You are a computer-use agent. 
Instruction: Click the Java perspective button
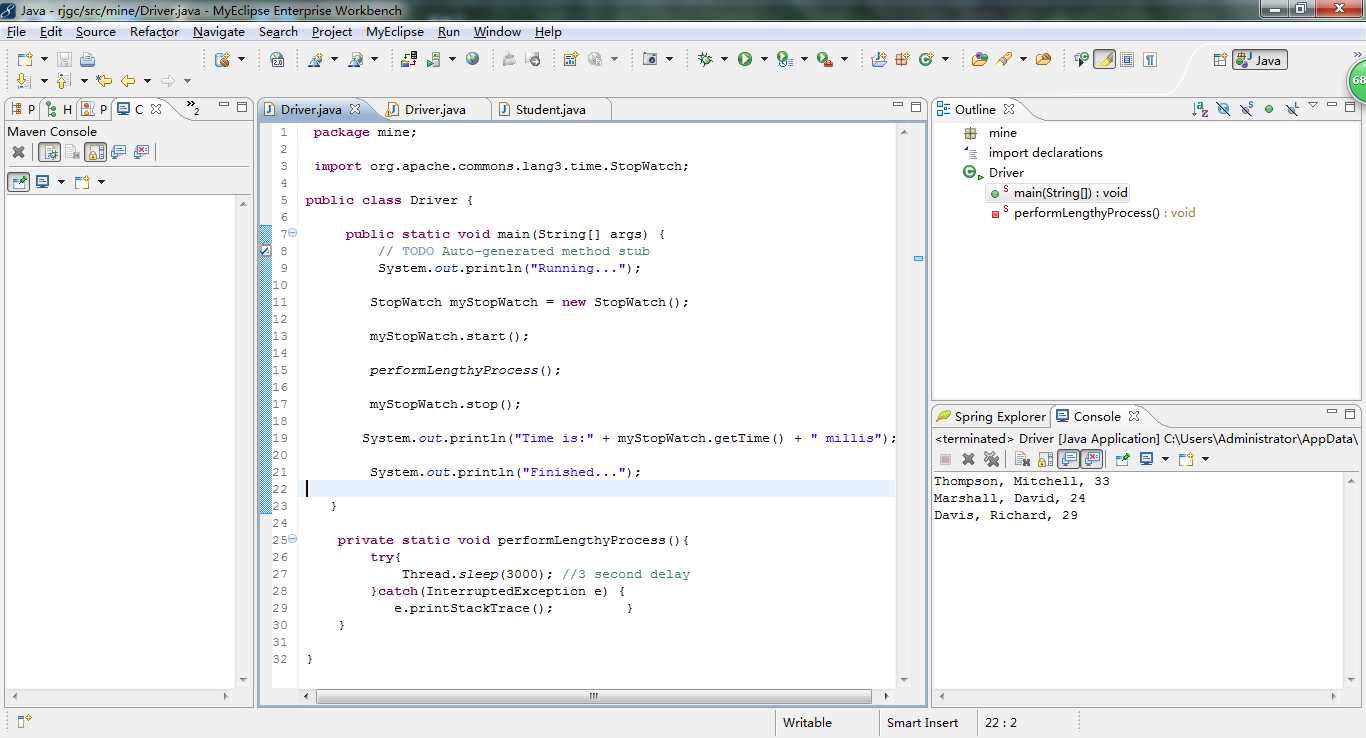[1259, 60]
